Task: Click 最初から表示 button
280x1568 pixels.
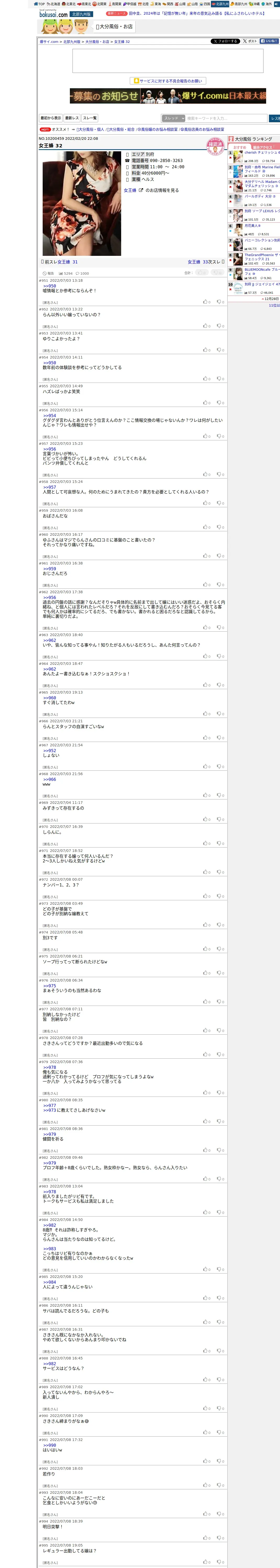Action: tap(51, 118)
